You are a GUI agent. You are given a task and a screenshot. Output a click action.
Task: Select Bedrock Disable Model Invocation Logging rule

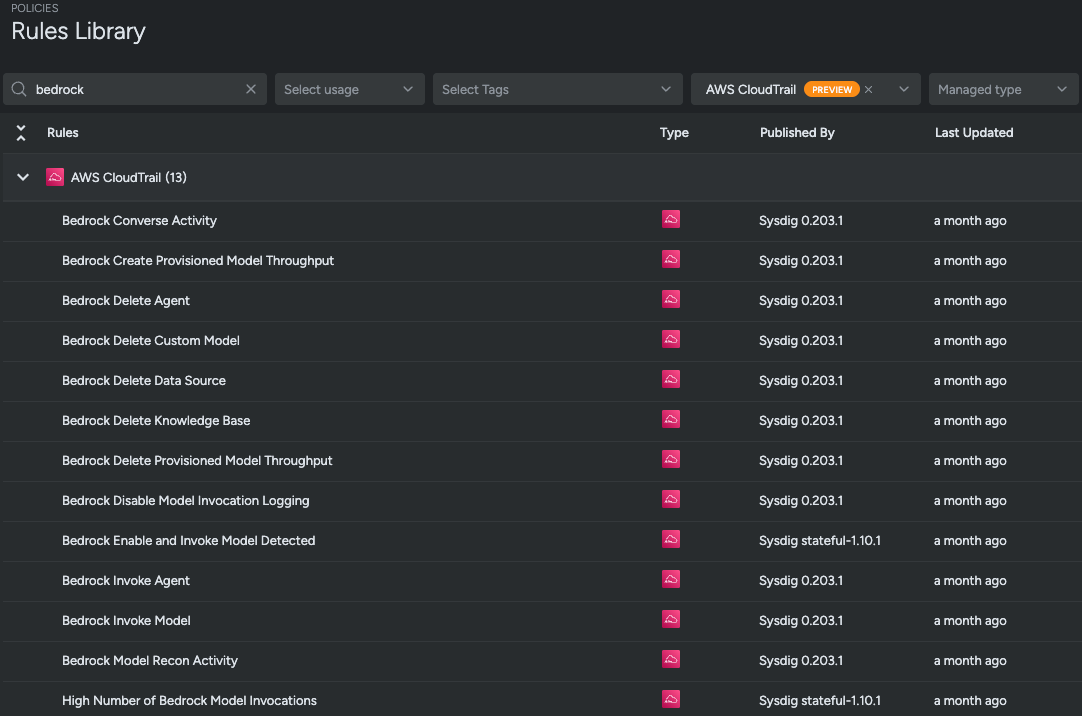tap(186, 501)
